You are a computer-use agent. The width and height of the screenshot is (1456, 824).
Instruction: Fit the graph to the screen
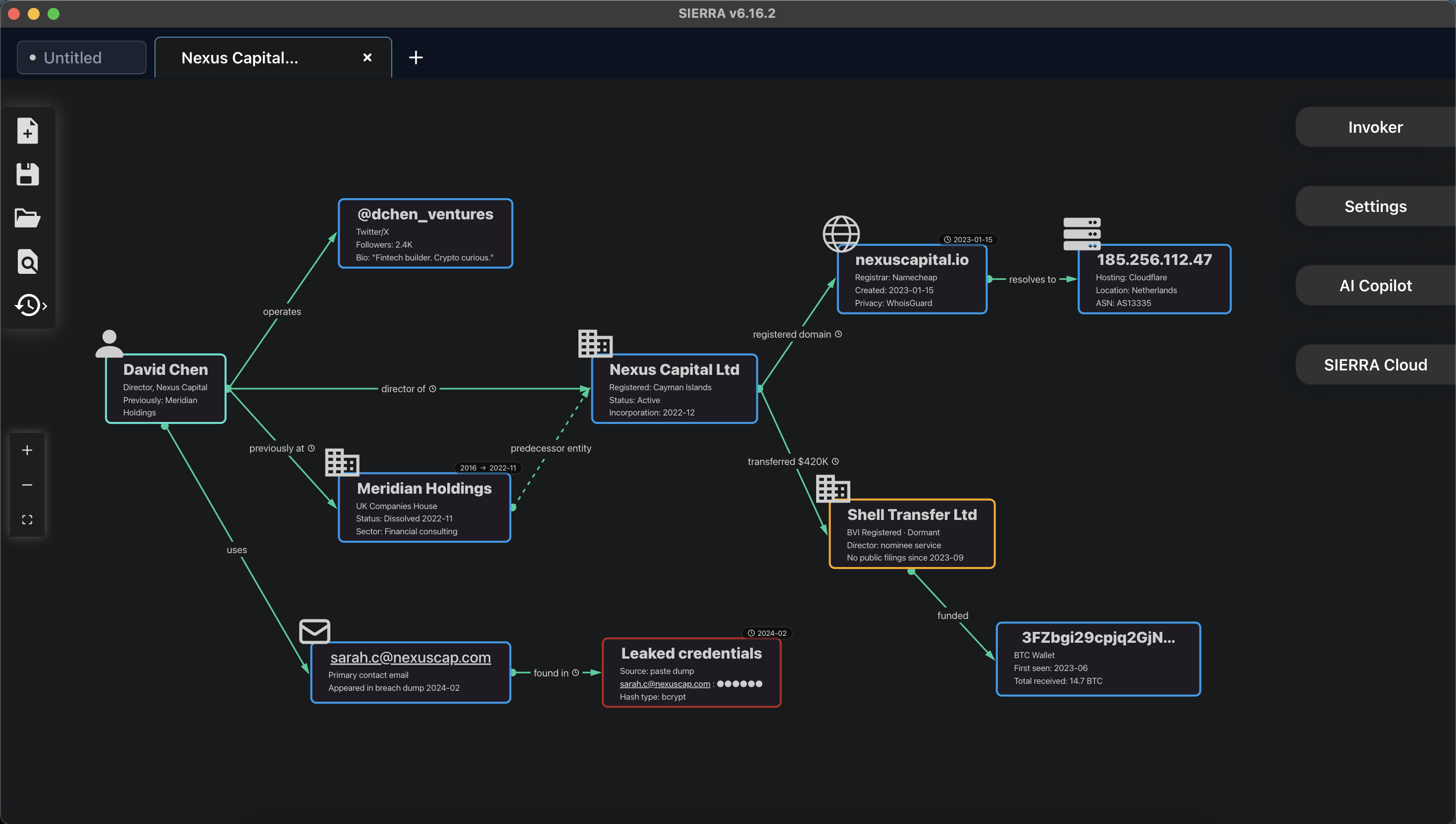[27, 519]
